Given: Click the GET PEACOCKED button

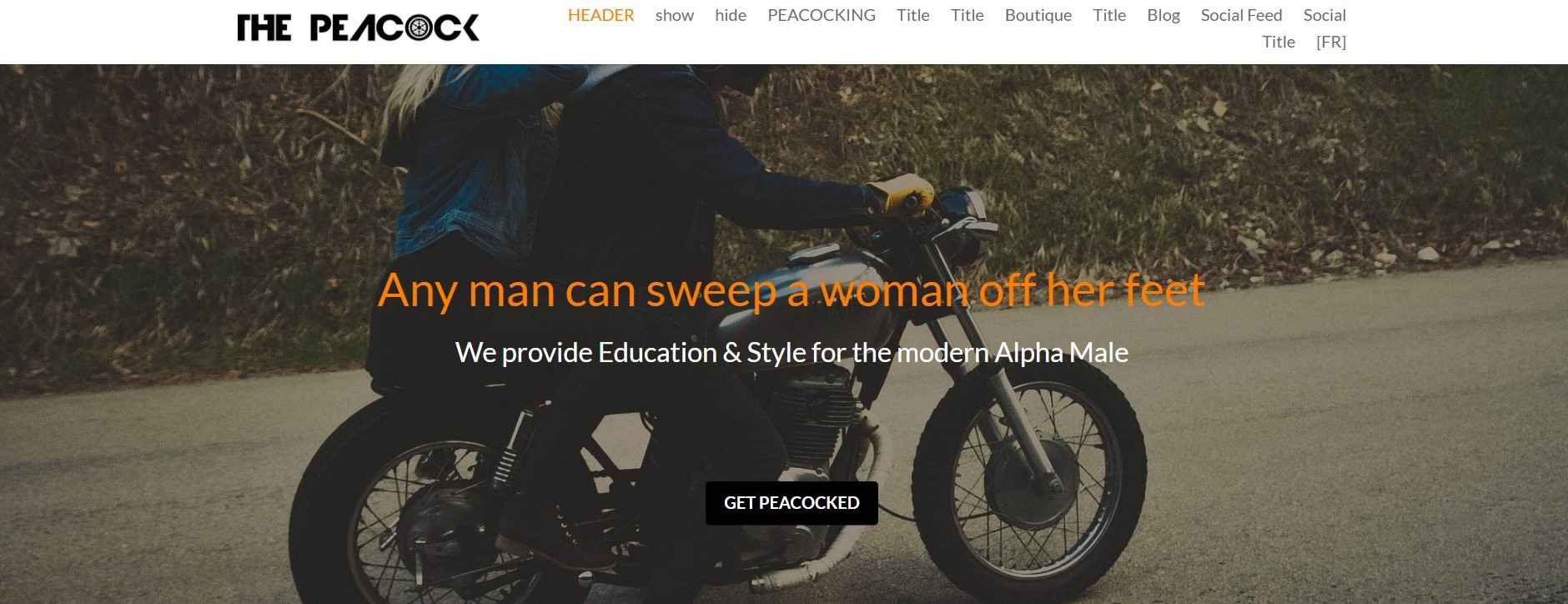Looking at the screenshot, I should click(x=792, y=503).
